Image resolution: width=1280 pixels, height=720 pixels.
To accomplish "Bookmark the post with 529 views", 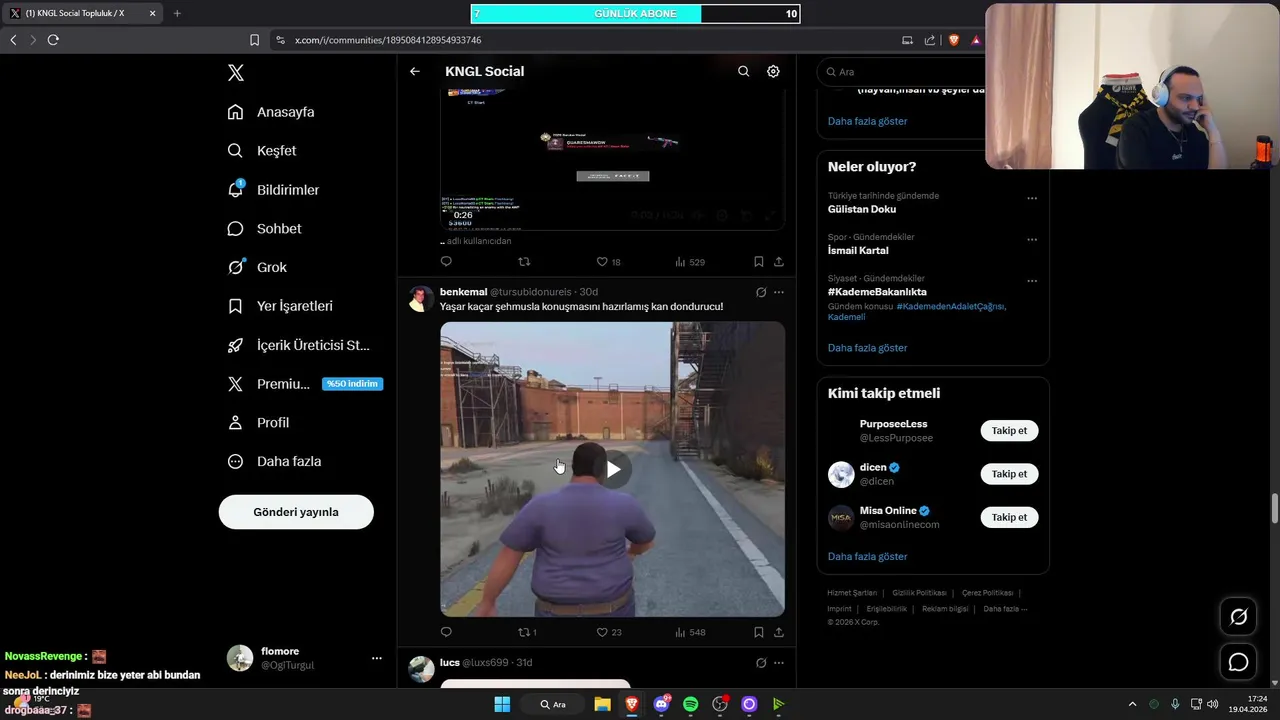I will coord(759,262).
